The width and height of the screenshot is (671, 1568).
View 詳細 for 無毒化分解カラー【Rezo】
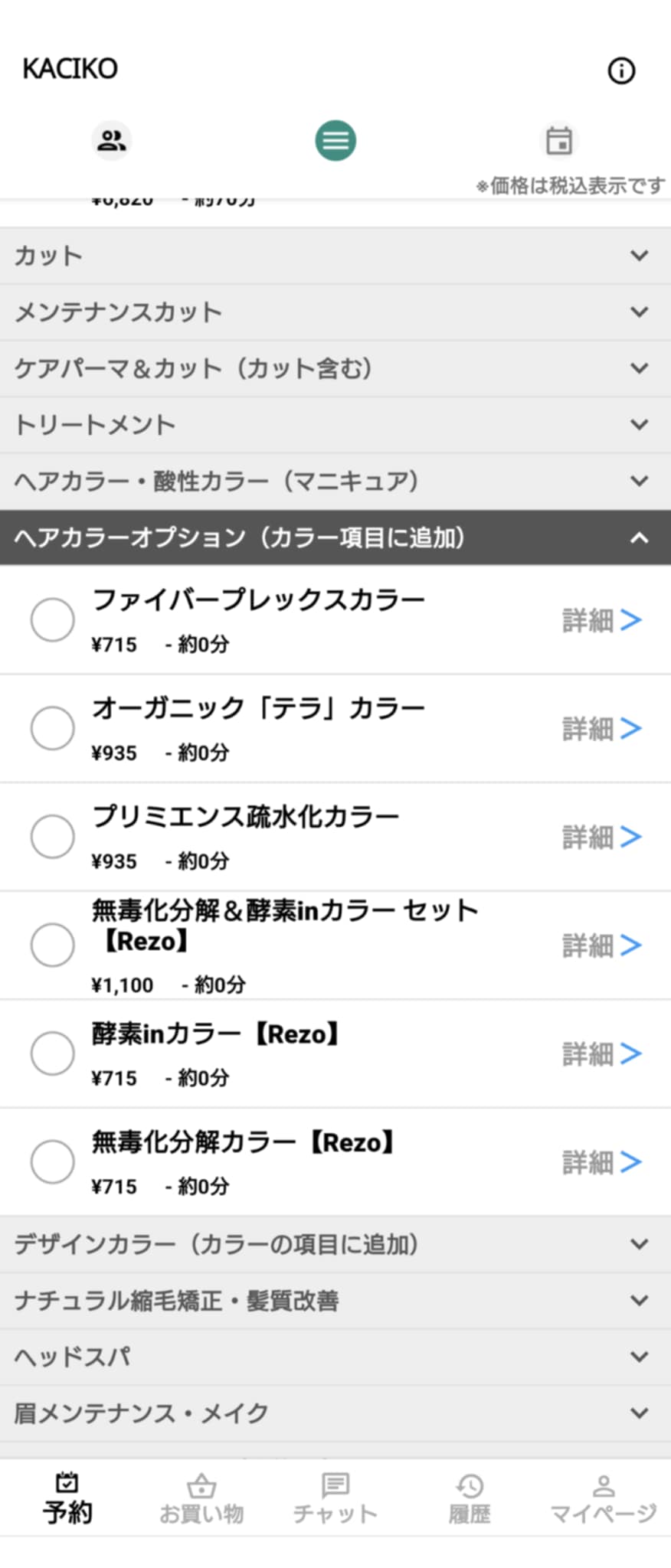point(602,1162)
